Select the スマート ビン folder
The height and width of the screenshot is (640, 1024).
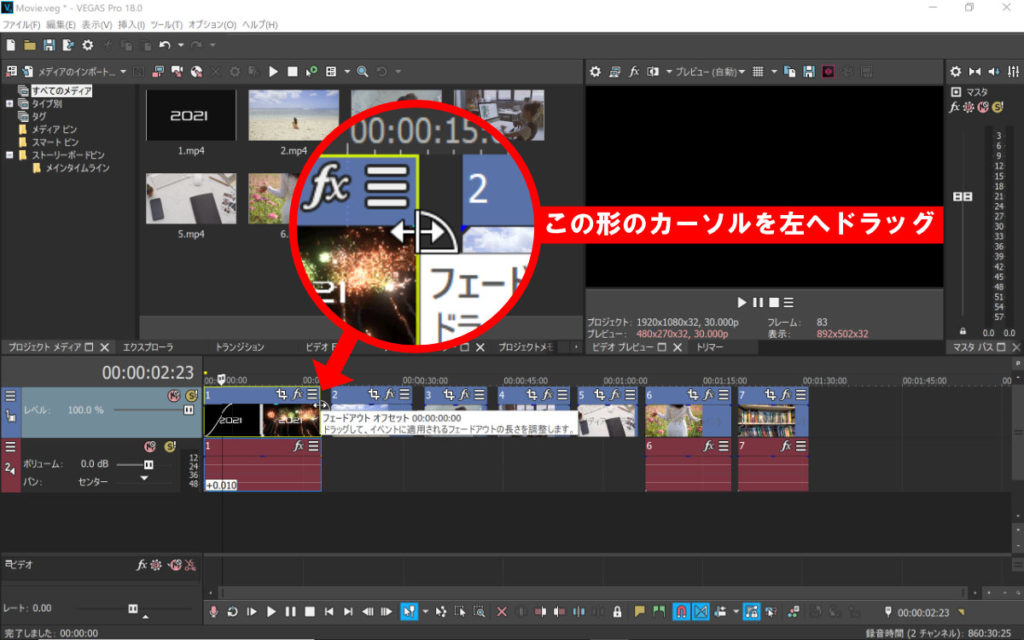point(54,142)
